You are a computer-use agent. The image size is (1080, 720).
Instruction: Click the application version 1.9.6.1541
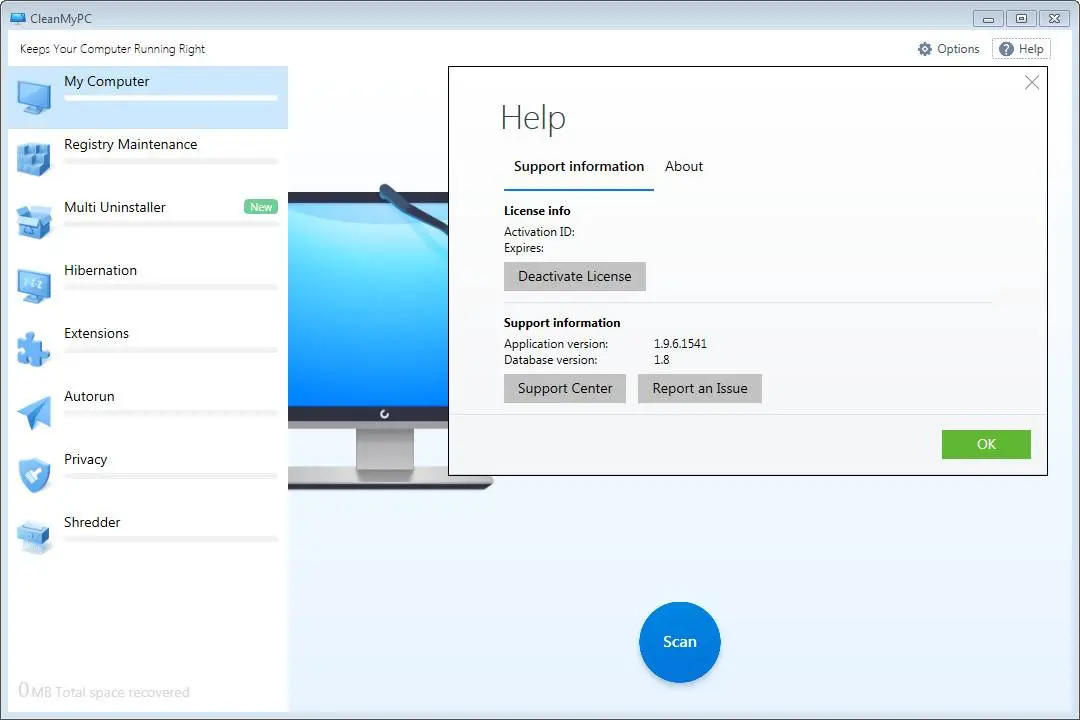tap(681, 344)
